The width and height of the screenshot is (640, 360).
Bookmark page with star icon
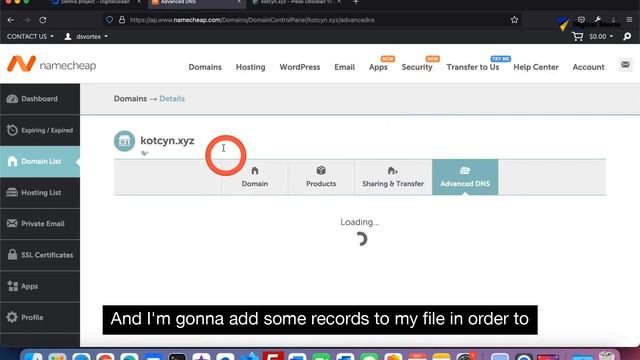pos(514,20)
